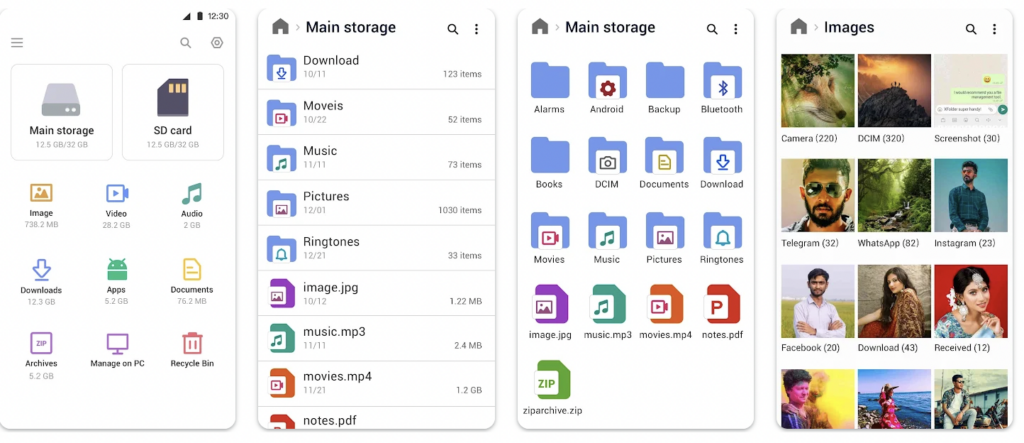Open three-dot menu in list-view Main storage
The height and width of the screenshot is (443, 1024).
(476, 29)
